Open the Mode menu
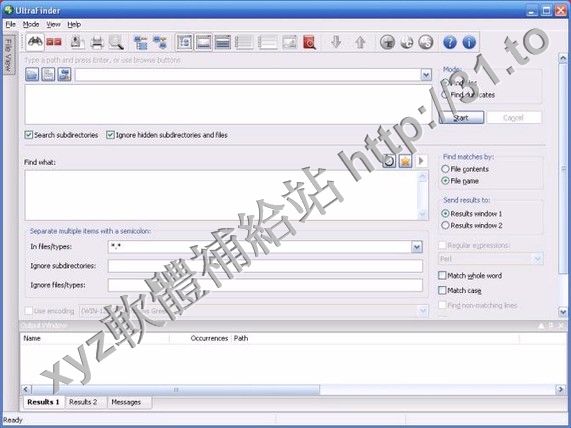571x428 pixels. (x=31, y=24)
